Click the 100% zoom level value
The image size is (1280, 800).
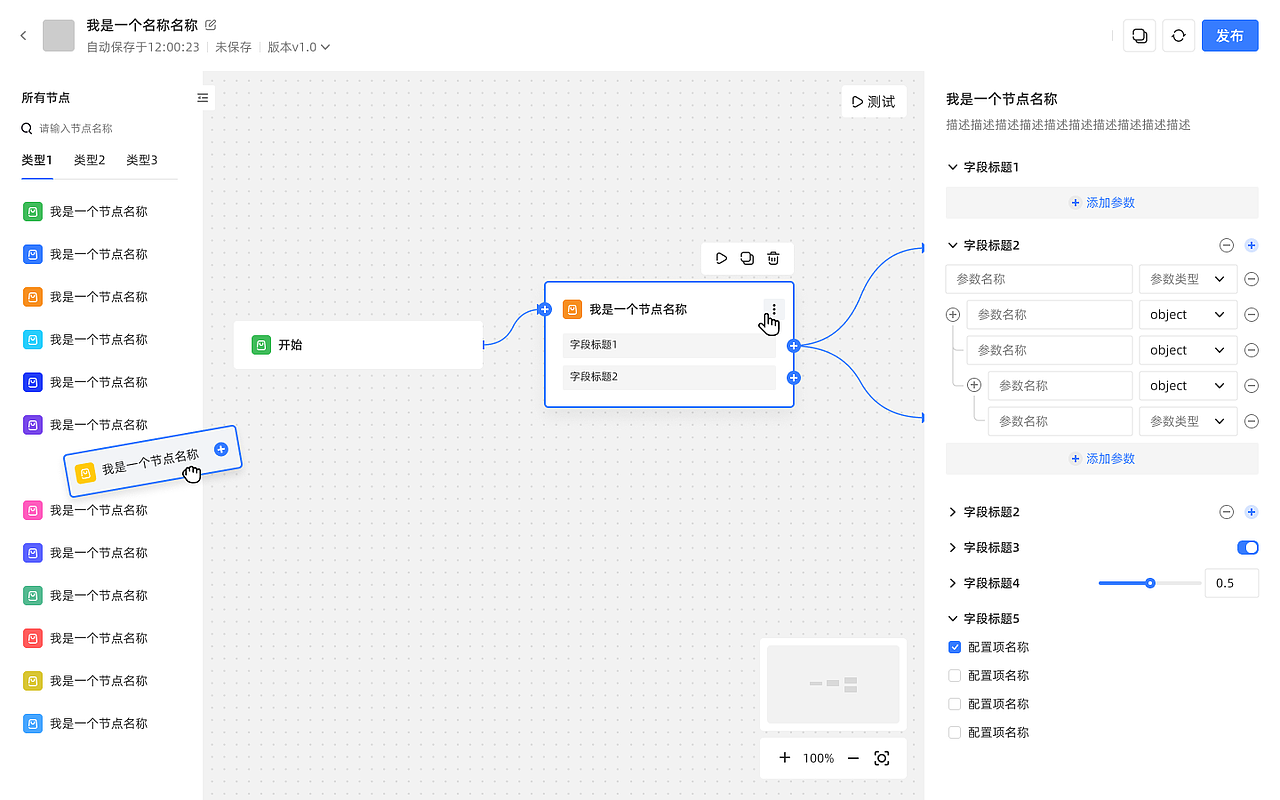tap(818, 758)
